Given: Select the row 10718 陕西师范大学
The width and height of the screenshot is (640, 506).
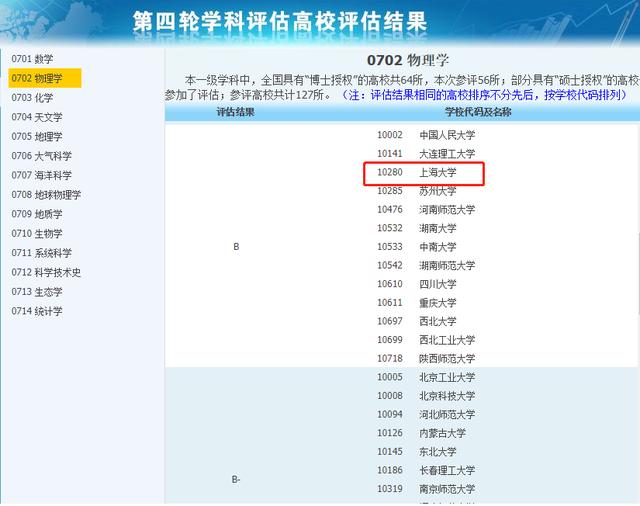Looking at the screenshot, I should 426,358.
